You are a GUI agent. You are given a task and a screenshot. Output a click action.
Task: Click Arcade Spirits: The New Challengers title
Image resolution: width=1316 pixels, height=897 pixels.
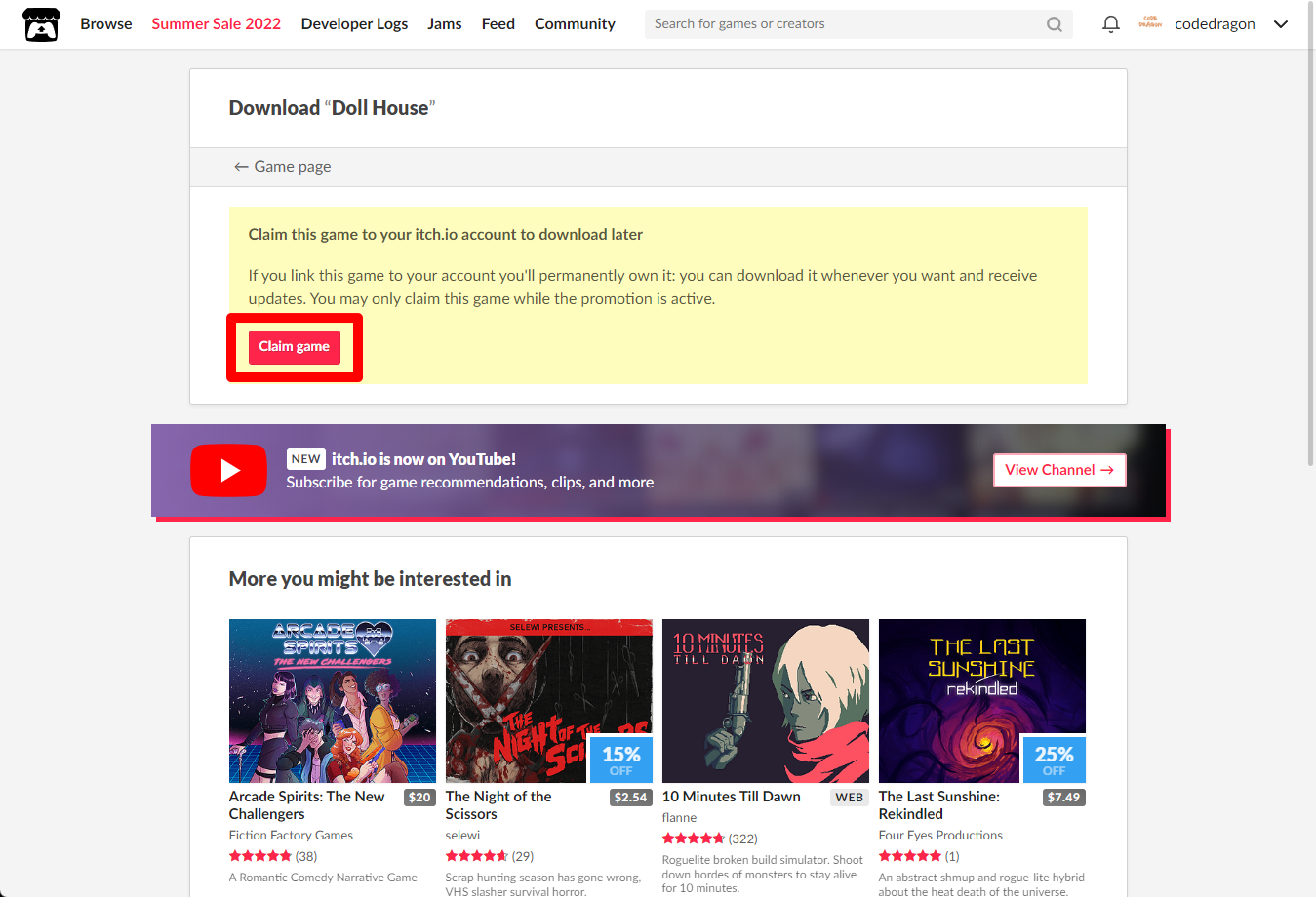pyautogui.click(x=307, y=805)
